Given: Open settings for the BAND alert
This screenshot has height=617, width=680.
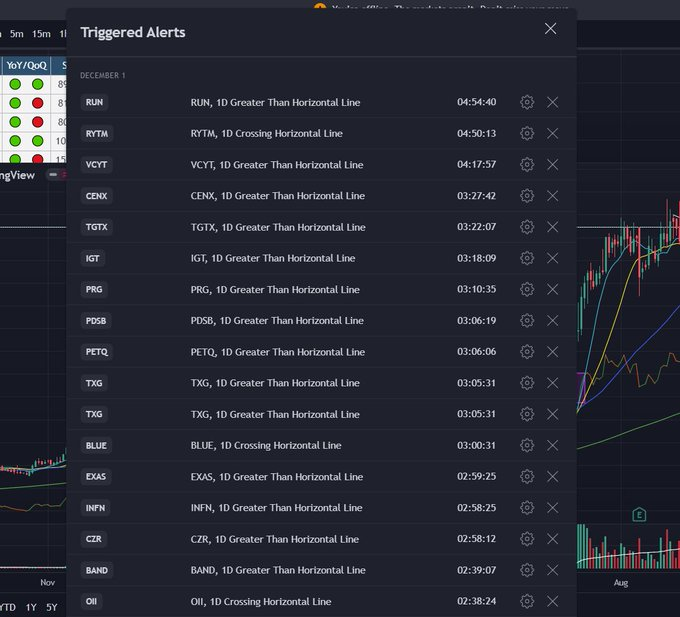Looking at the screenshot, I should tap(527, 570).
